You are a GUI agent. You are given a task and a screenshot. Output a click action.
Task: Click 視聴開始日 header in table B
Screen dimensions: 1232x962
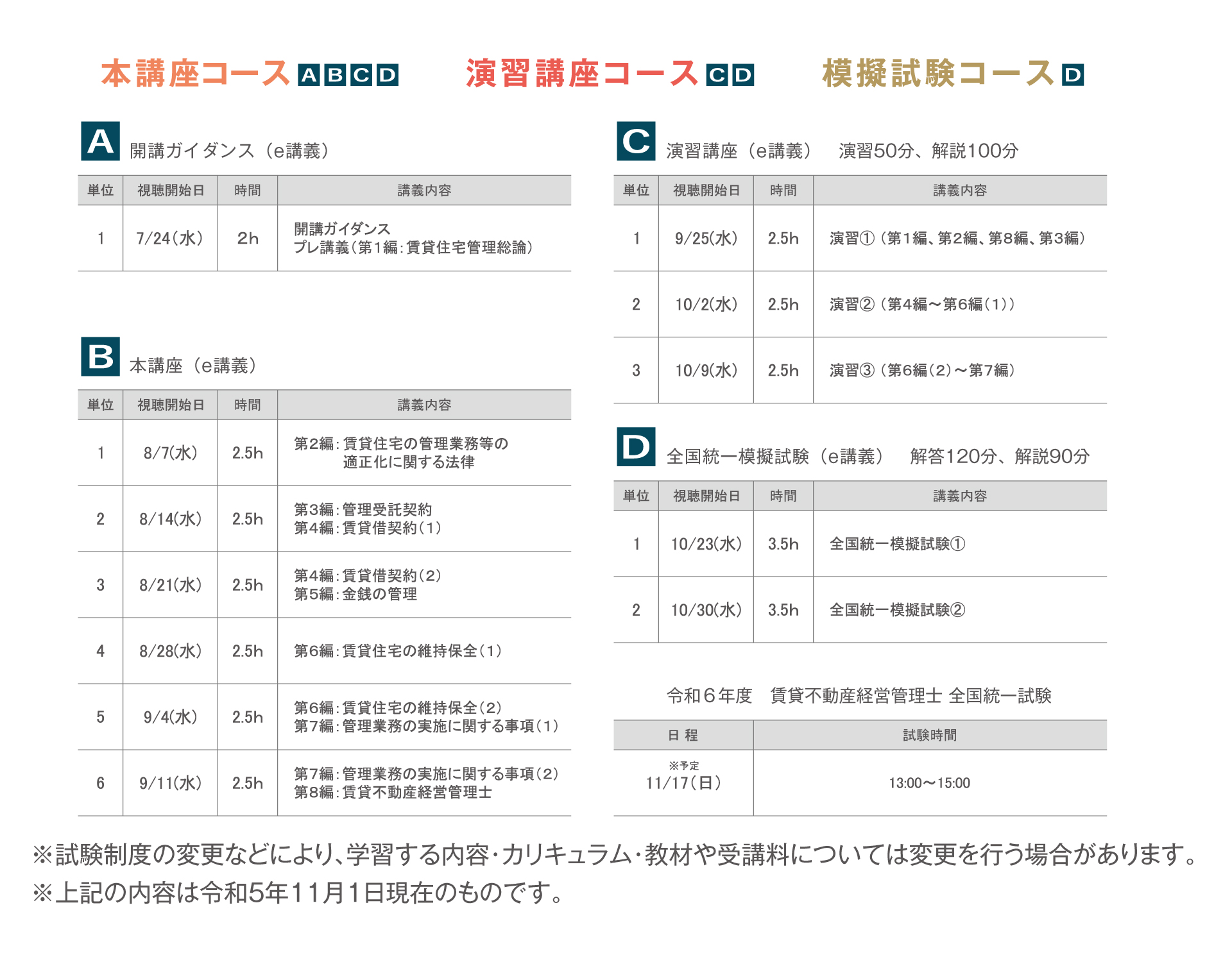coord(171,405)
